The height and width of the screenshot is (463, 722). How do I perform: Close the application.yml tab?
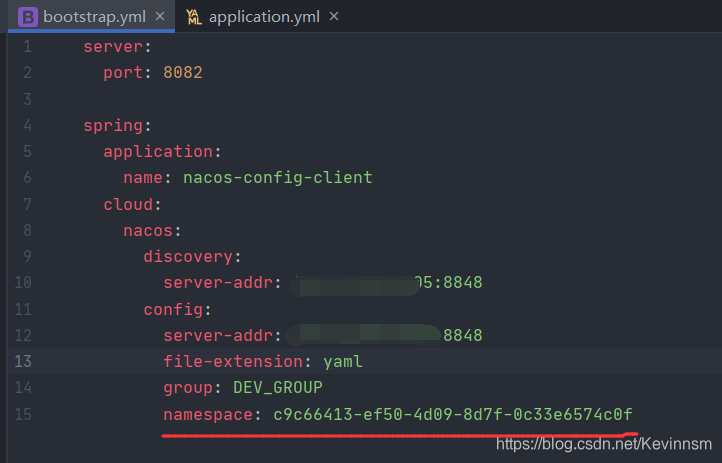coord(334,17)
